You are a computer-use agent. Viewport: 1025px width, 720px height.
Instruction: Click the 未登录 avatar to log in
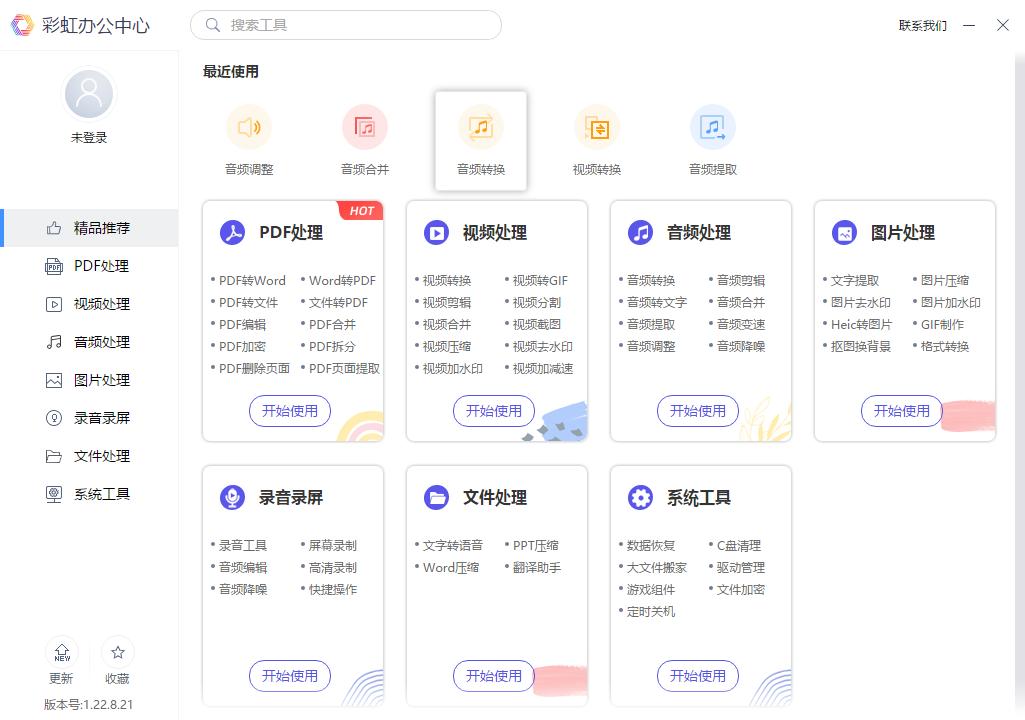click(x=88, y=93)
